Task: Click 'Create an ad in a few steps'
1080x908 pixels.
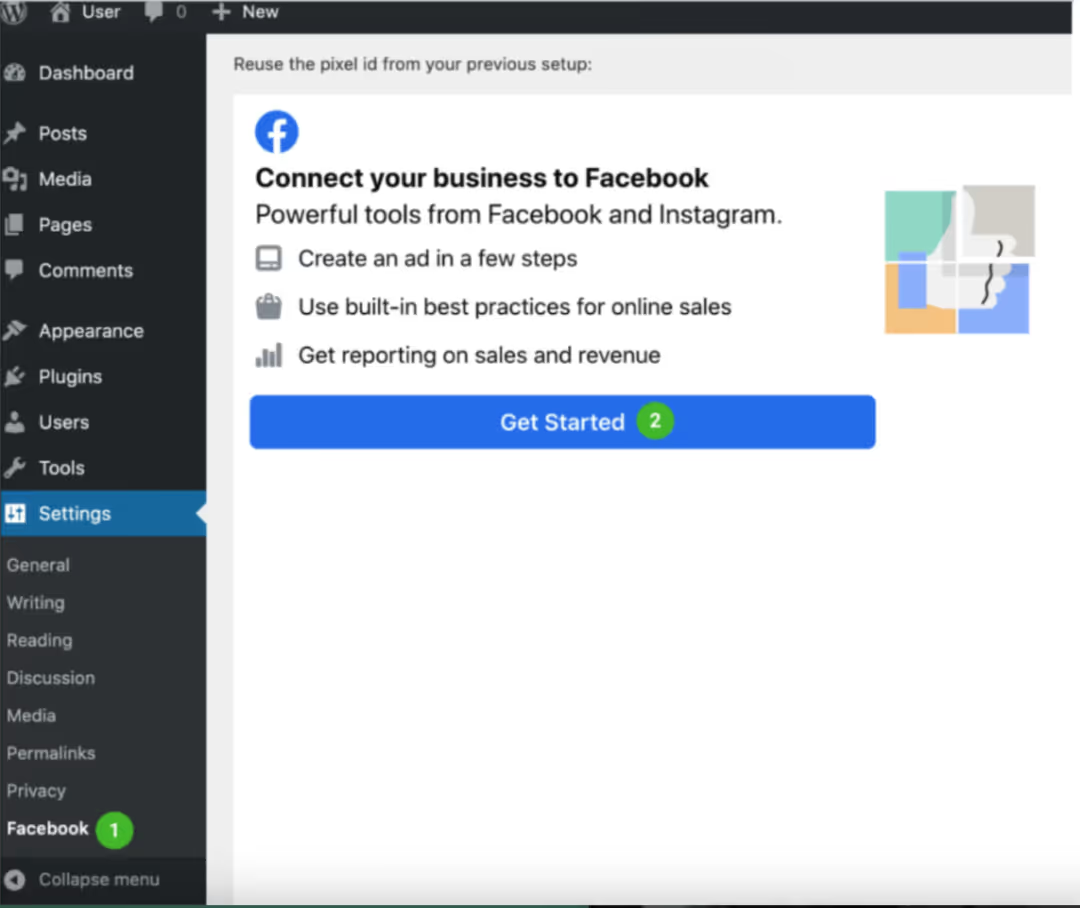Action: pyautogui.click(x=437, y=258)
